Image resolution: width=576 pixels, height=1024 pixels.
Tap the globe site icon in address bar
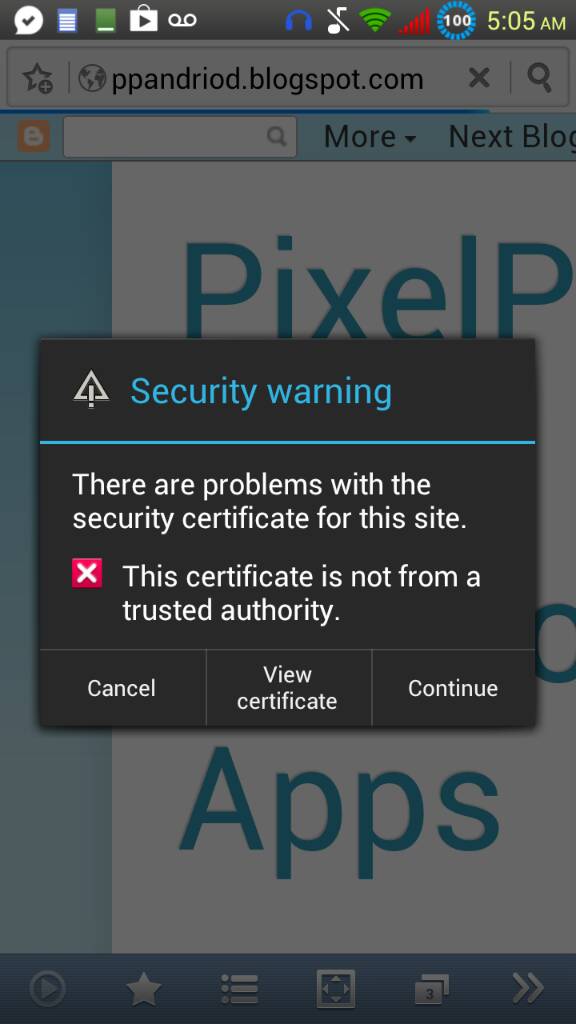(x=92, y=79)
